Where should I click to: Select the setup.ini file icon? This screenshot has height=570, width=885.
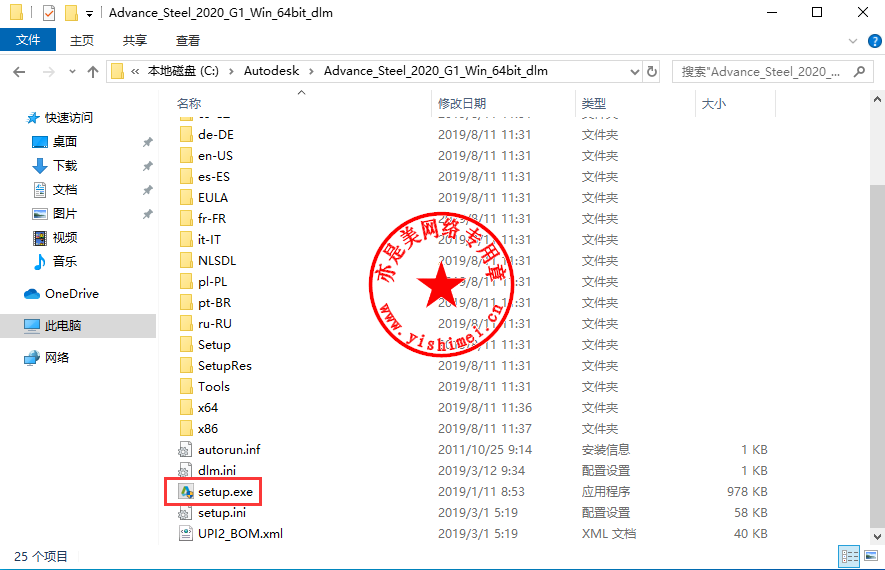point(185,512)
